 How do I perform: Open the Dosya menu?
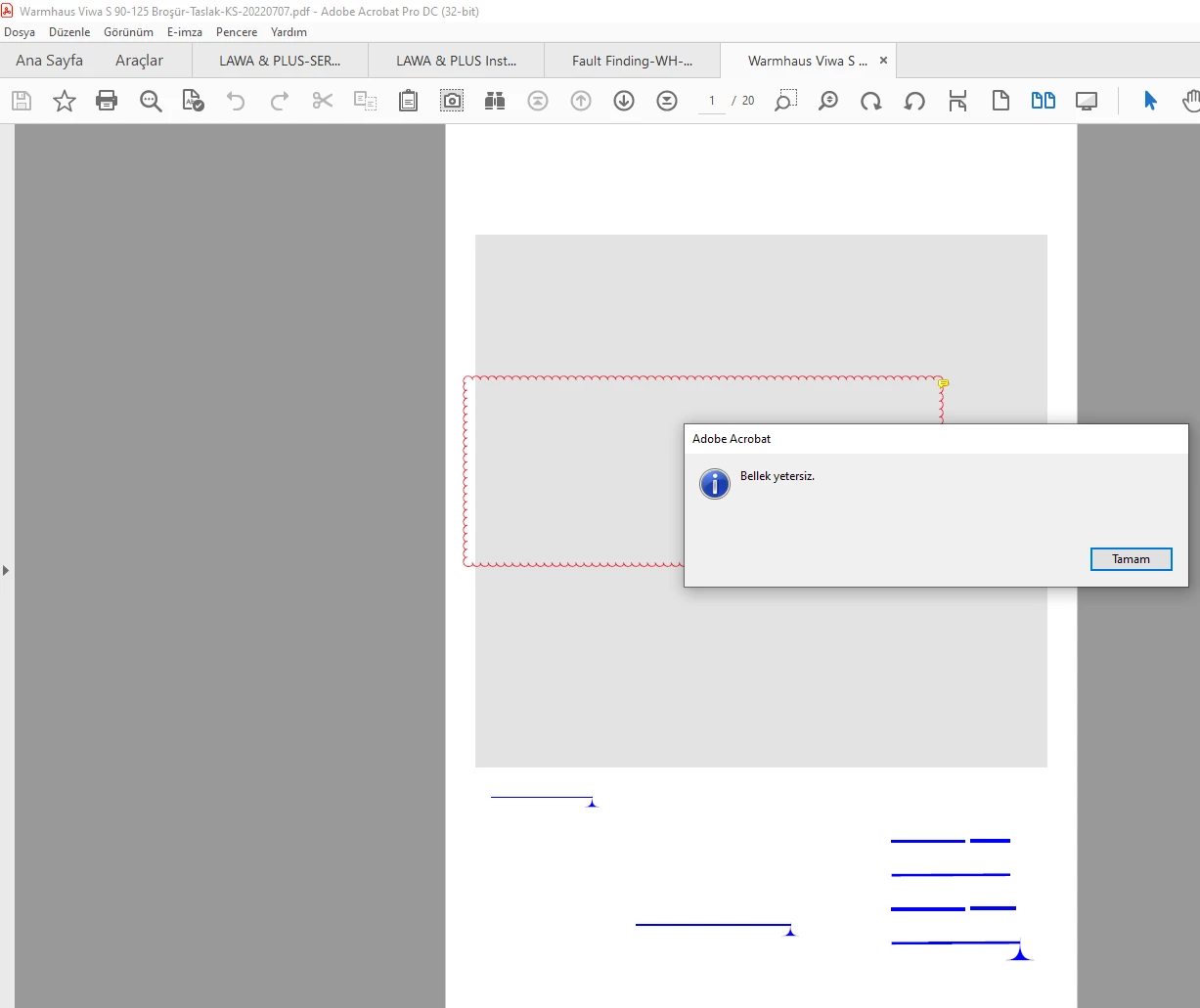coord(20,32)
